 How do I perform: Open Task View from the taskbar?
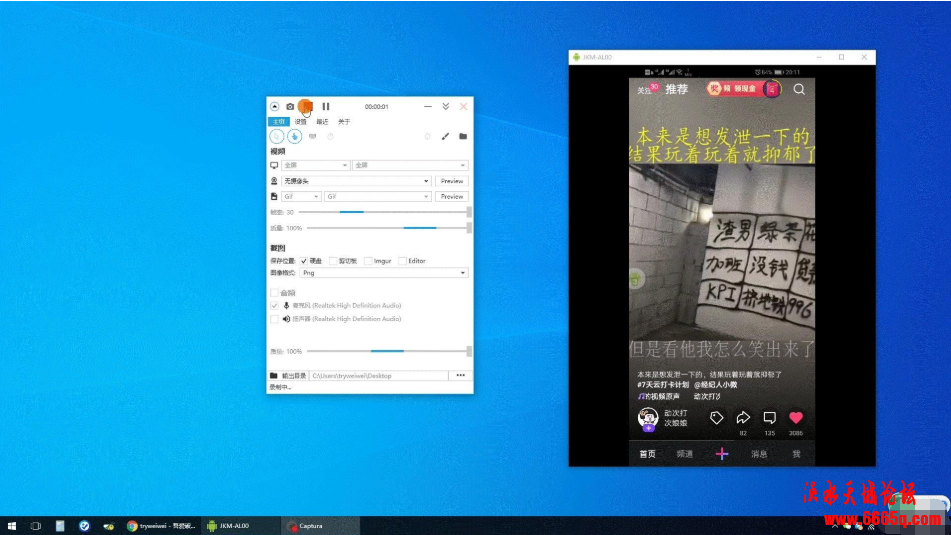(36, 526)
